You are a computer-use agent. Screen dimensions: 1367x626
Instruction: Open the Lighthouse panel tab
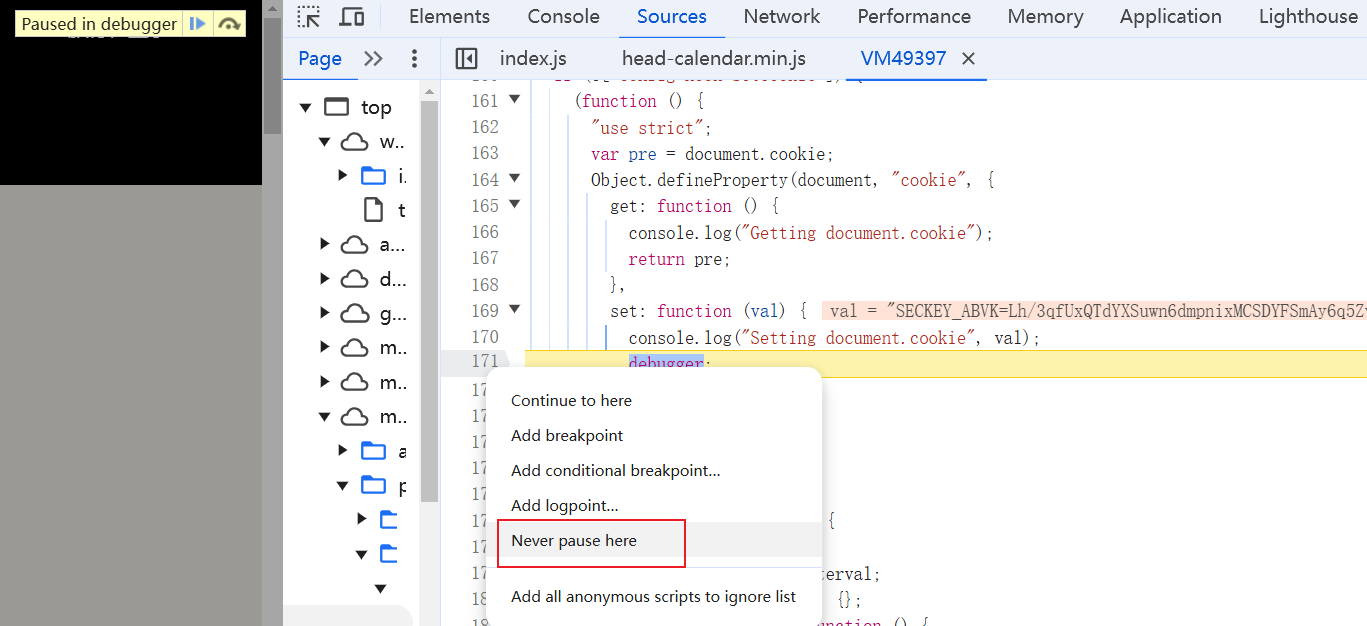pyautogui.click(x=1308, y=17)
